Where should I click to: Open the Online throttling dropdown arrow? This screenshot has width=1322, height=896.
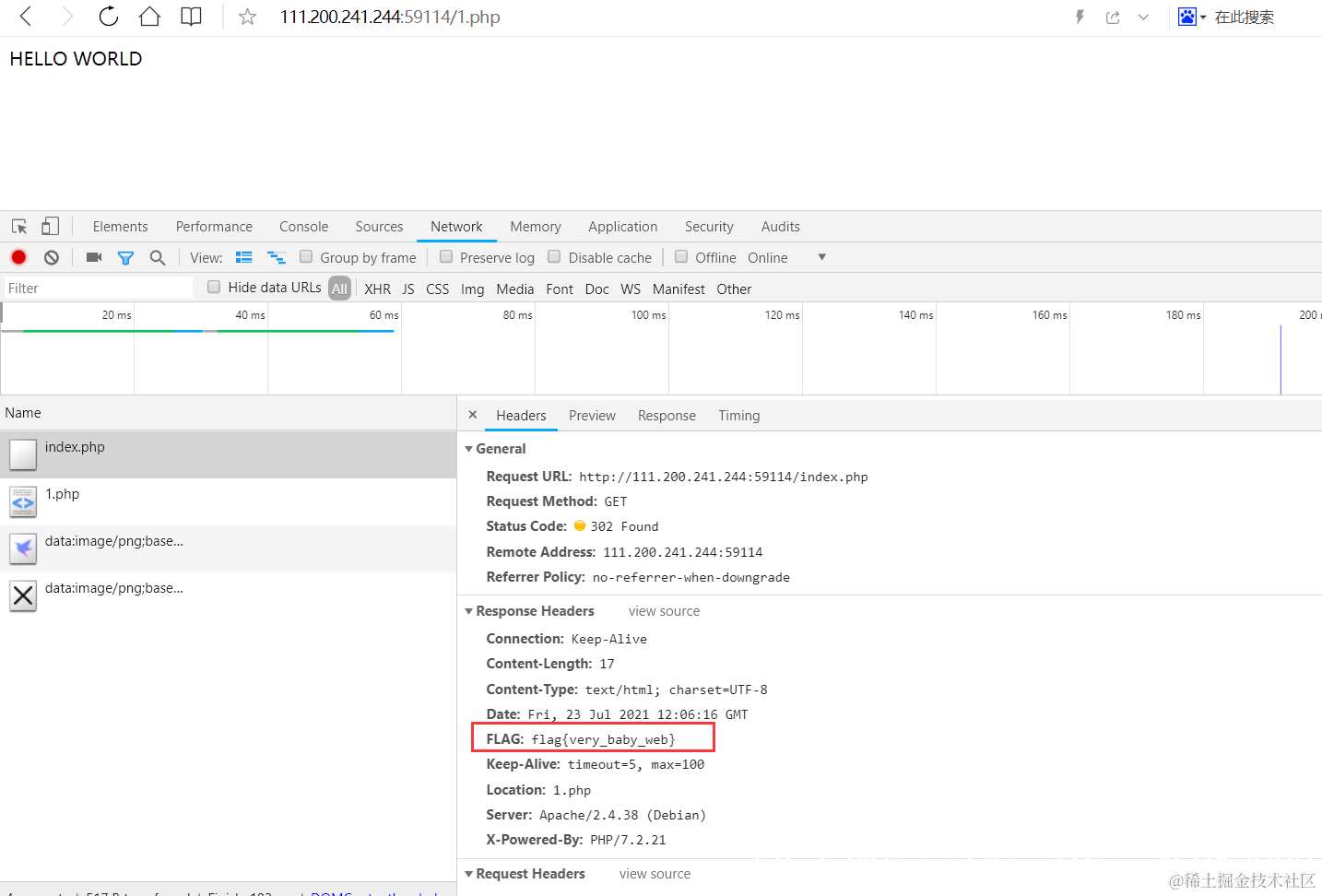[x=821, y=257]
